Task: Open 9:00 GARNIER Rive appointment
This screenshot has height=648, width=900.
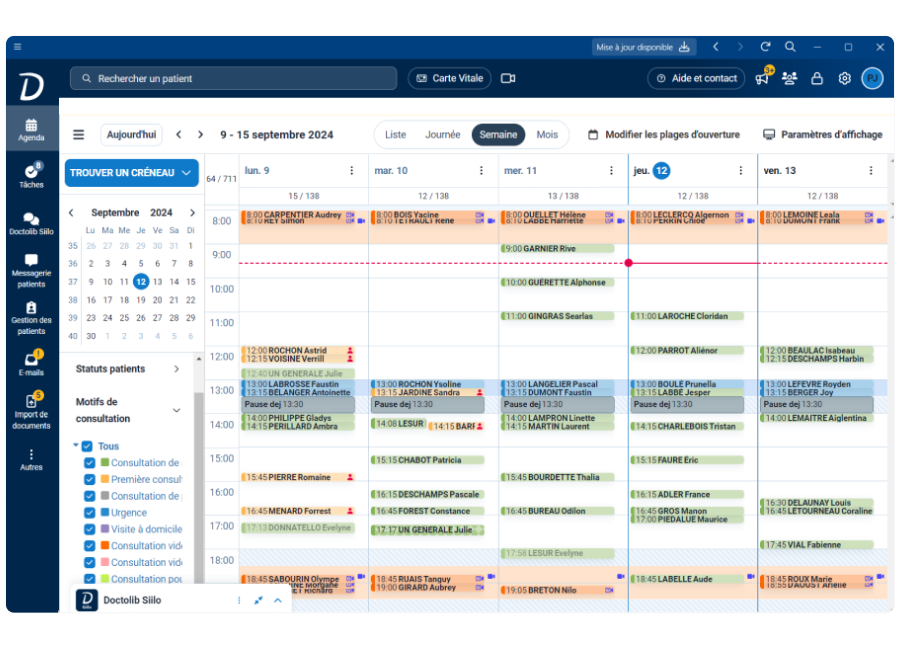Action: 557,249
